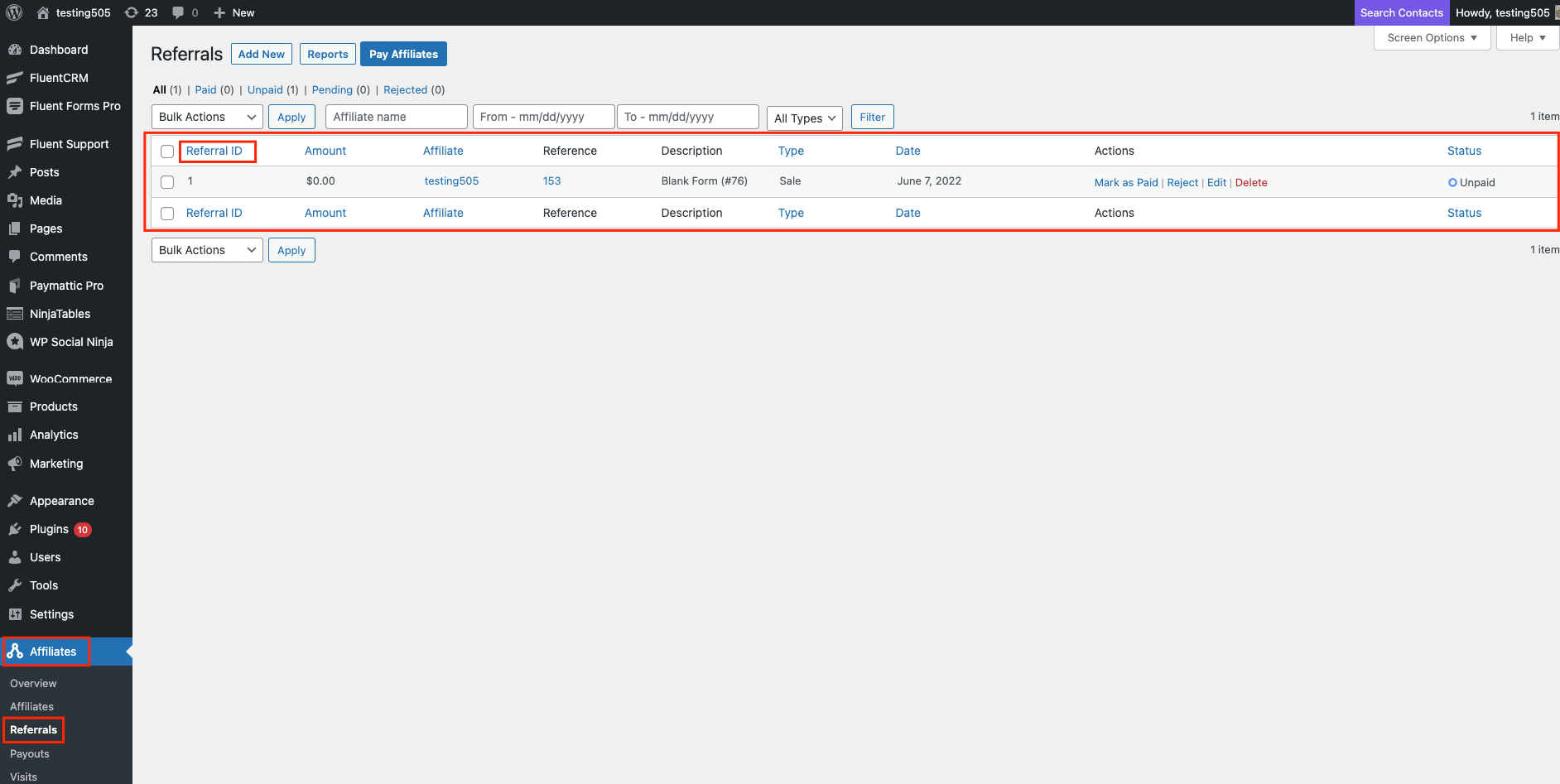The height and width of the screenshot is (784, 1560).
Task: Check the checkbox for referral 1
Action: point(167,182)
